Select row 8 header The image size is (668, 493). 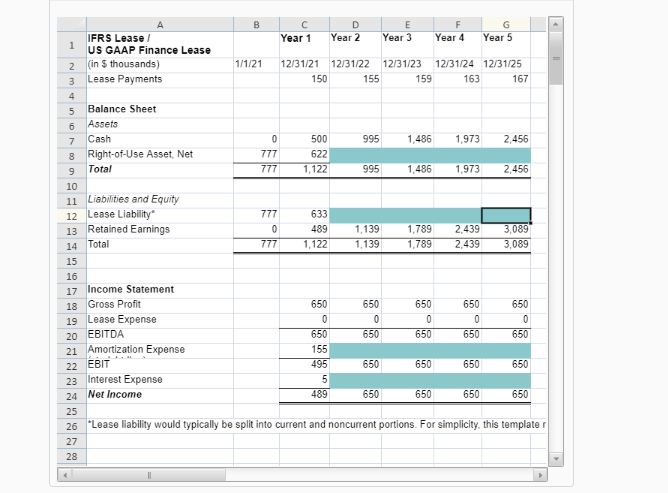[72, 156]
